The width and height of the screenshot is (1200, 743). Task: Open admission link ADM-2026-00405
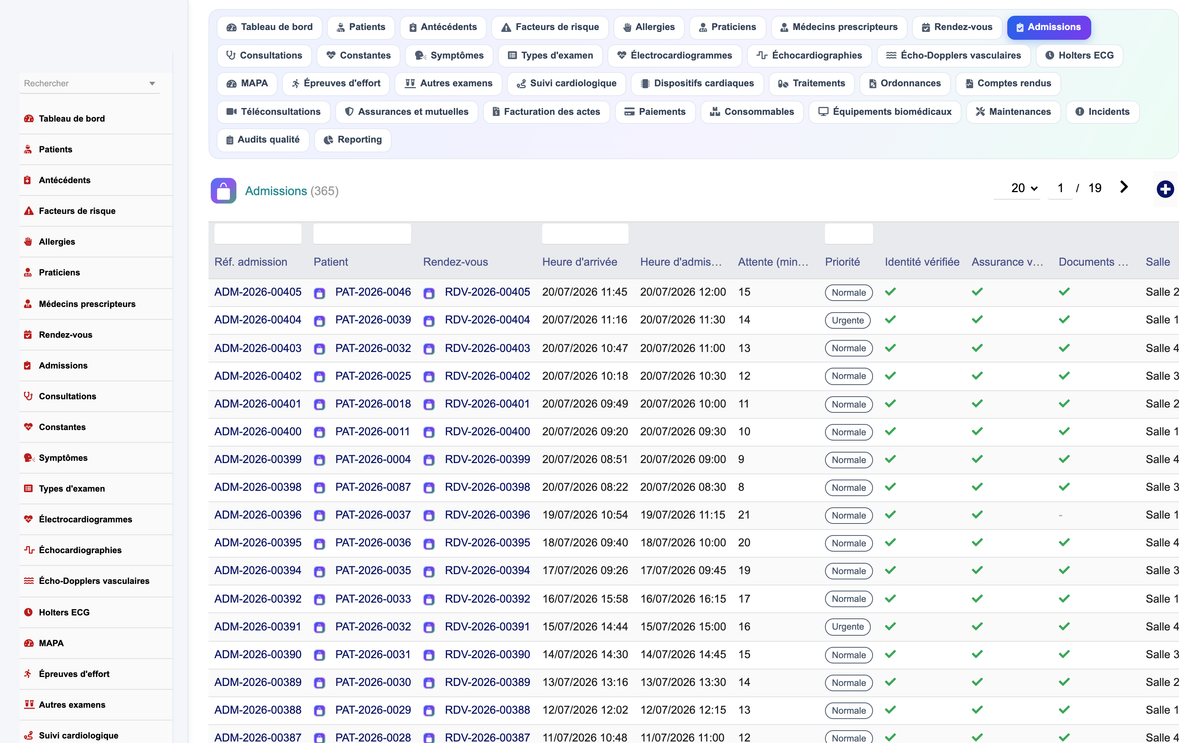click(x=258, y=292)
